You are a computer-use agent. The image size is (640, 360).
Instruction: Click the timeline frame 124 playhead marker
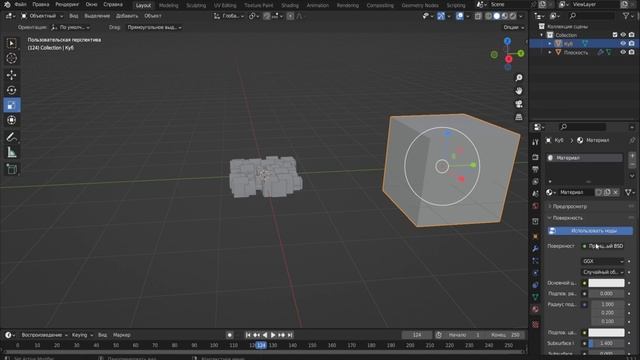pos(261,345)
